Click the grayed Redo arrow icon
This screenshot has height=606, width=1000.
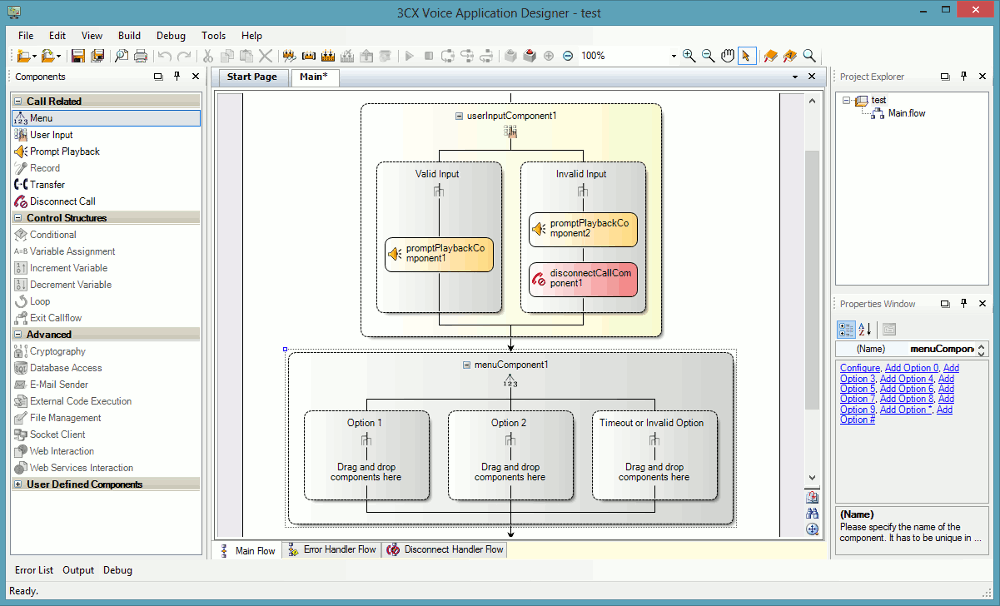tap(184, 56)
